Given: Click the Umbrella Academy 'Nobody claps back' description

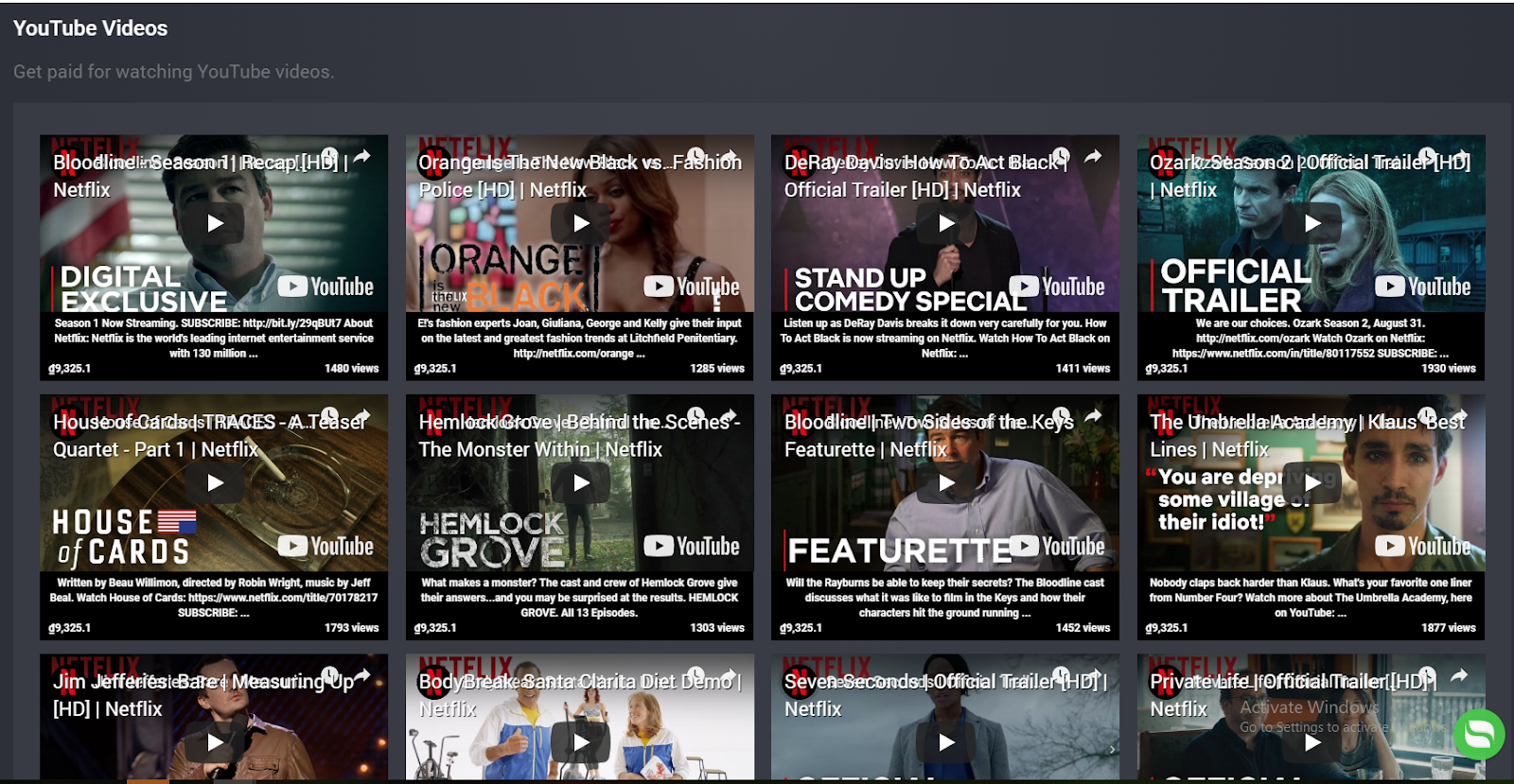Looking at the screenshot, I should 1311,598.
